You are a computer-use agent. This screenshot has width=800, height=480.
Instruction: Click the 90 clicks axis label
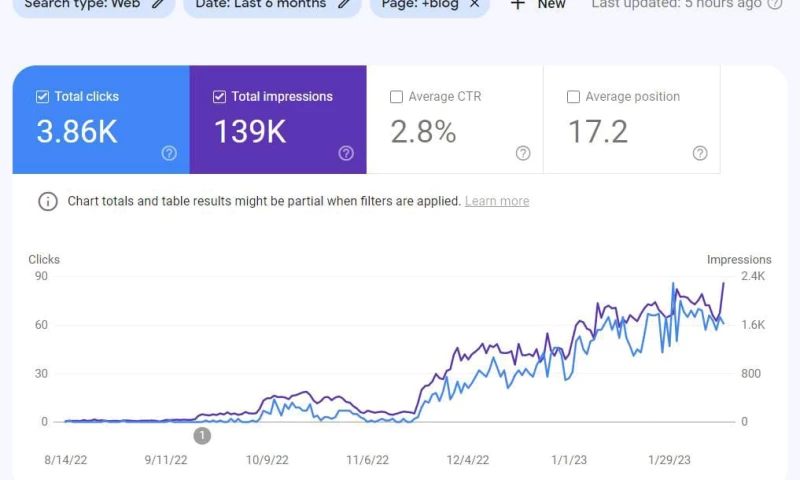[x=41, y=276]
